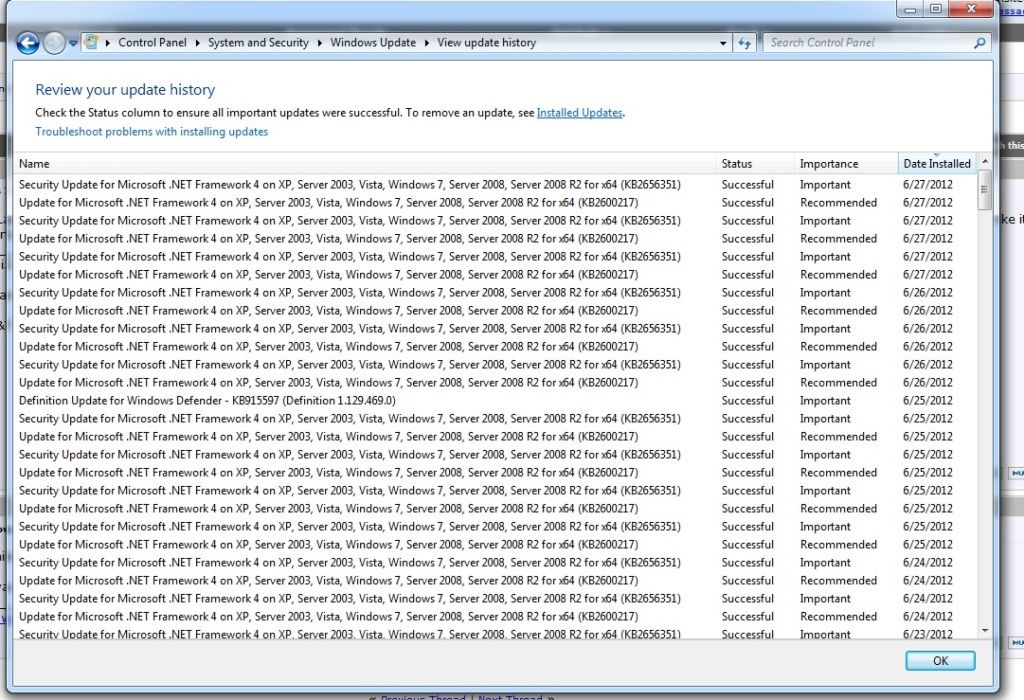
Task: Expand the arrow after Windows Update breadcrumb
Action: pos(426,43)
